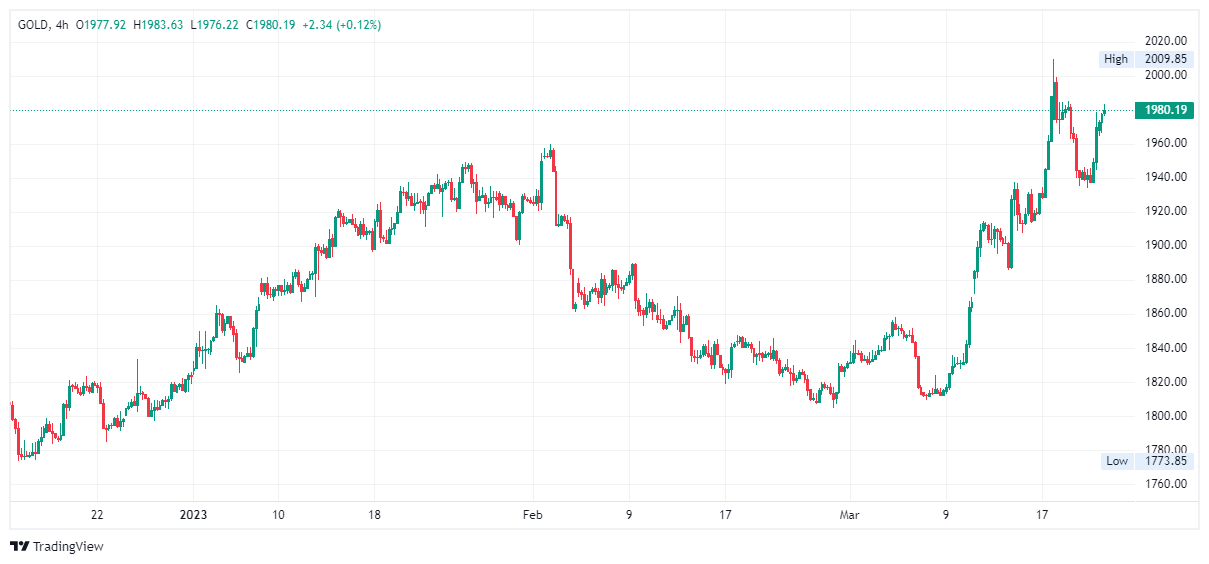Click the Feb date axis label

point(532,515)
